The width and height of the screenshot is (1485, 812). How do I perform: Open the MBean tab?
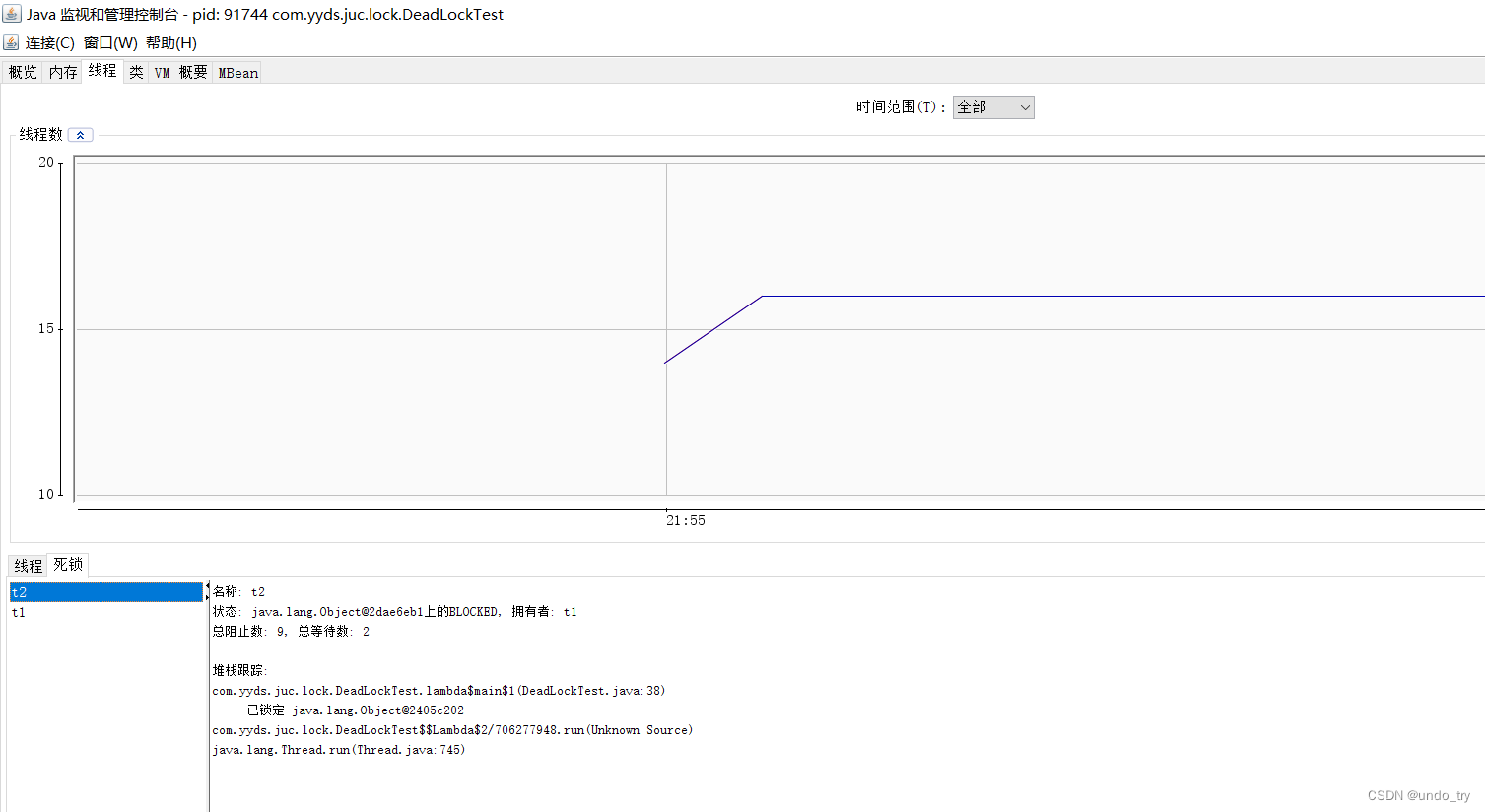click(x=237, y=73)
